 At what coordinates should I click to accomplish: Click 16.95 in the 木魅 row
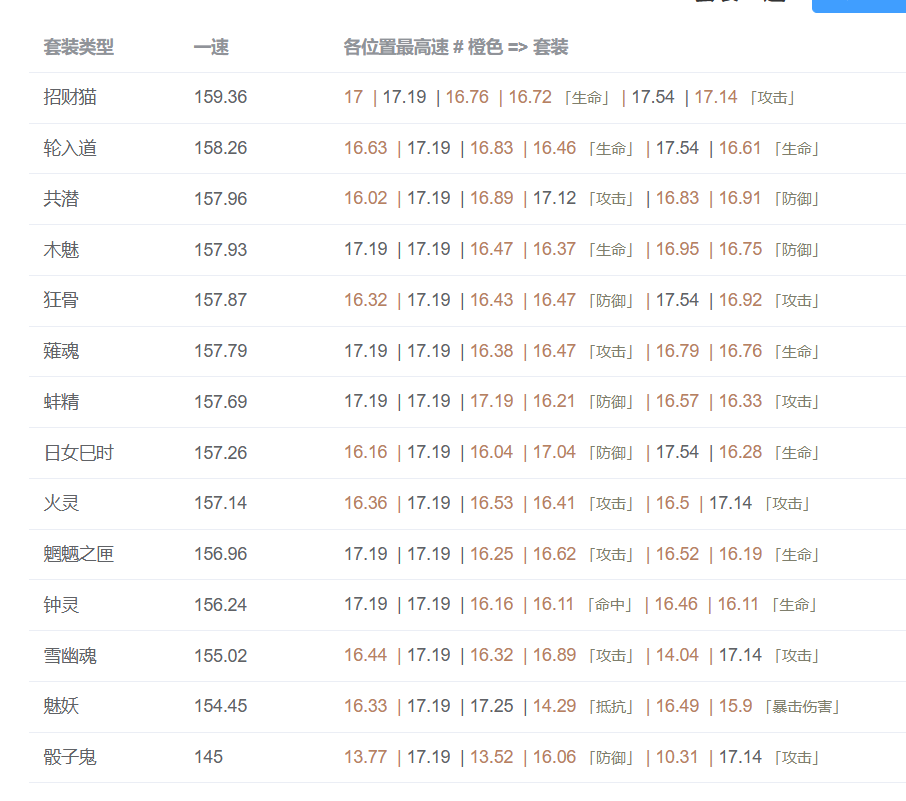coord(677,249)
